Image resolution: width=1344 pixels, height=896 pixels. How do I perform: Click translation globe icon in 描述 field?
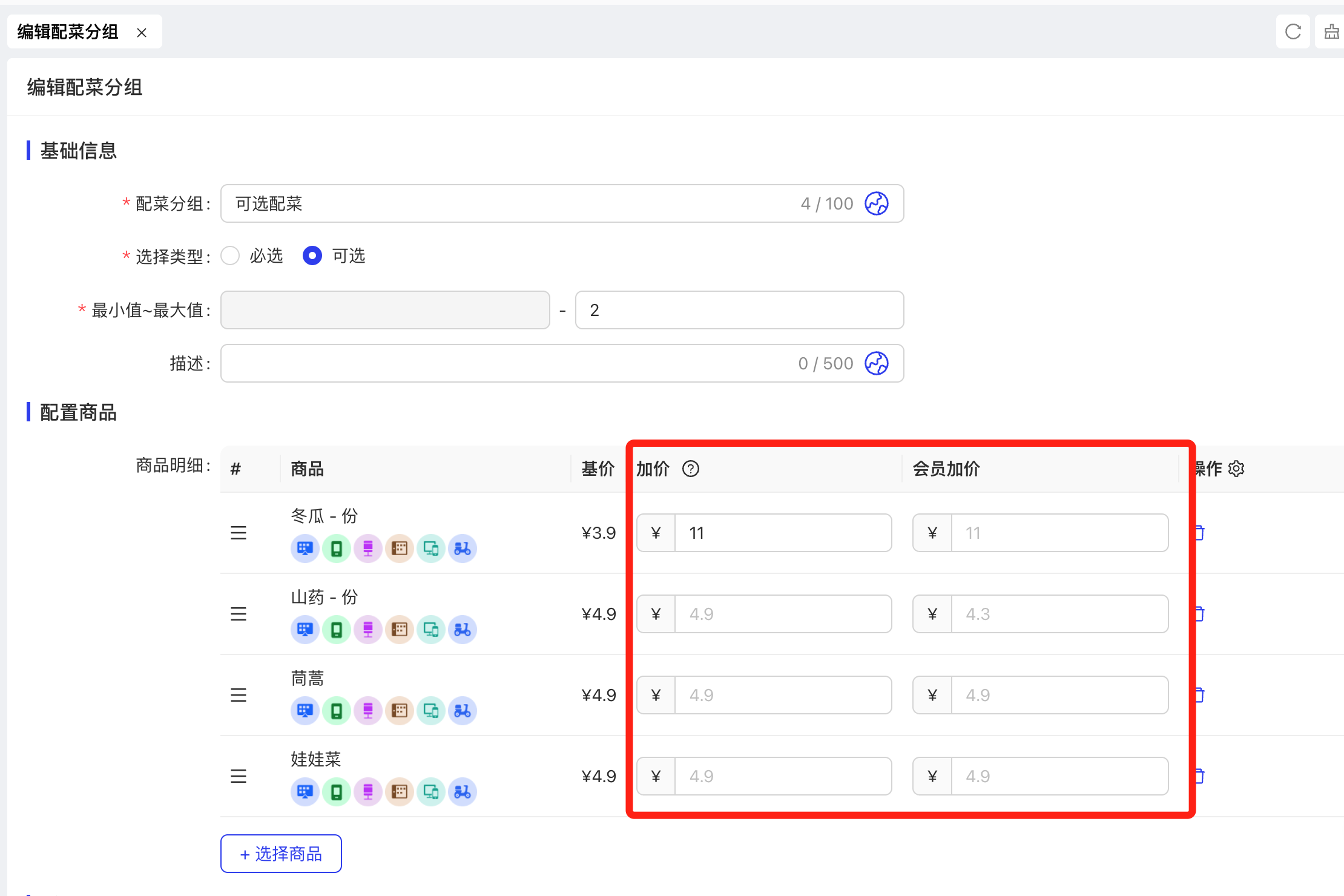pyautogui.click(x=876, y=363)
